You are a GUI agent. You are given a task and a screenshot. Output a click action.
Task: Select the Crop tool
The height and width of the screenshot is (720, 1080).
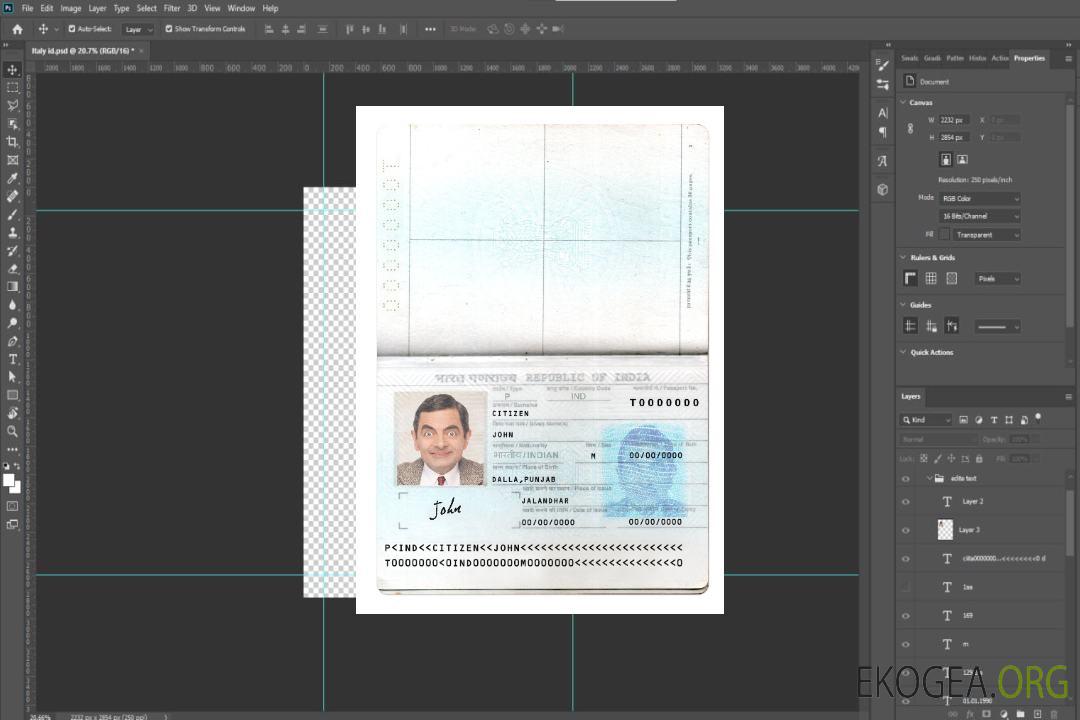[12, 142]
